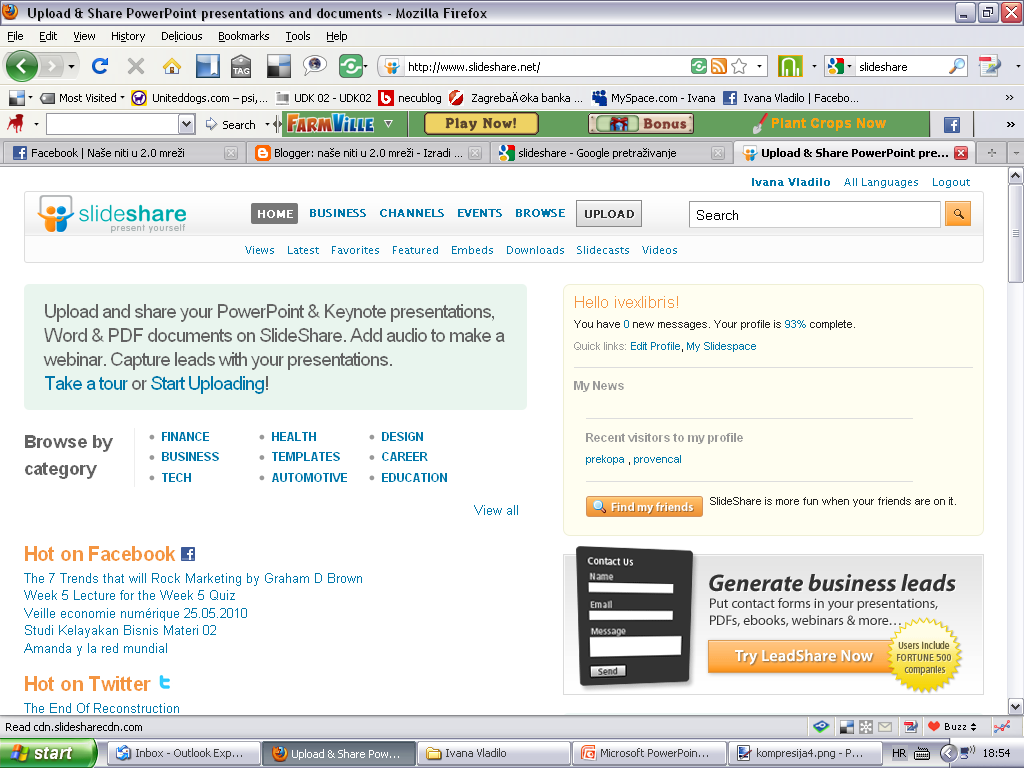Open new tab with the plus button
The height and width of the screenshot is (768, 1024).
click(x=991, y=153)
